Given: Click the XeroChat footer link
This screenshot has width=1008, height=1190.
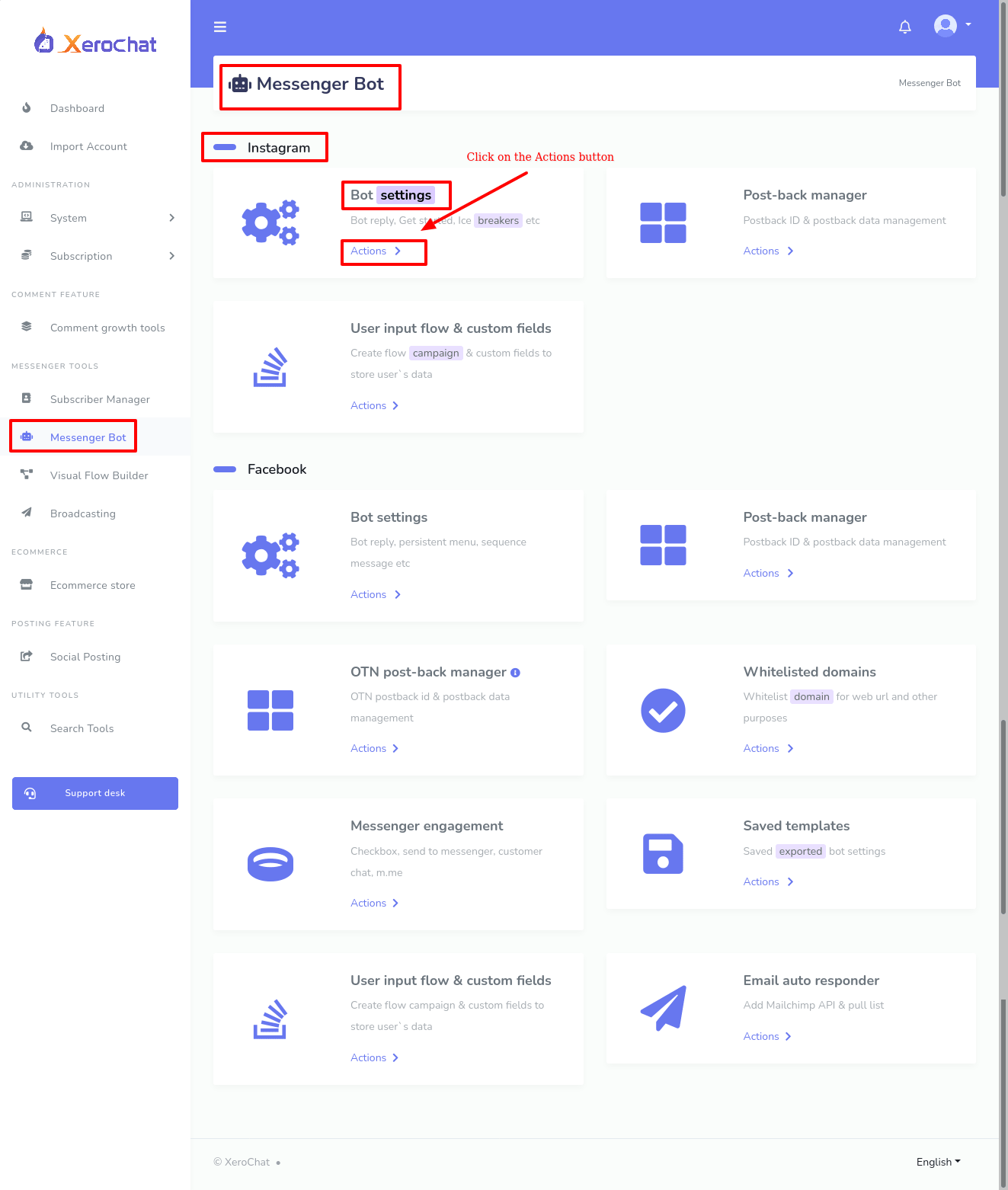Looking at the screenshot, I should pos(247,1162).
